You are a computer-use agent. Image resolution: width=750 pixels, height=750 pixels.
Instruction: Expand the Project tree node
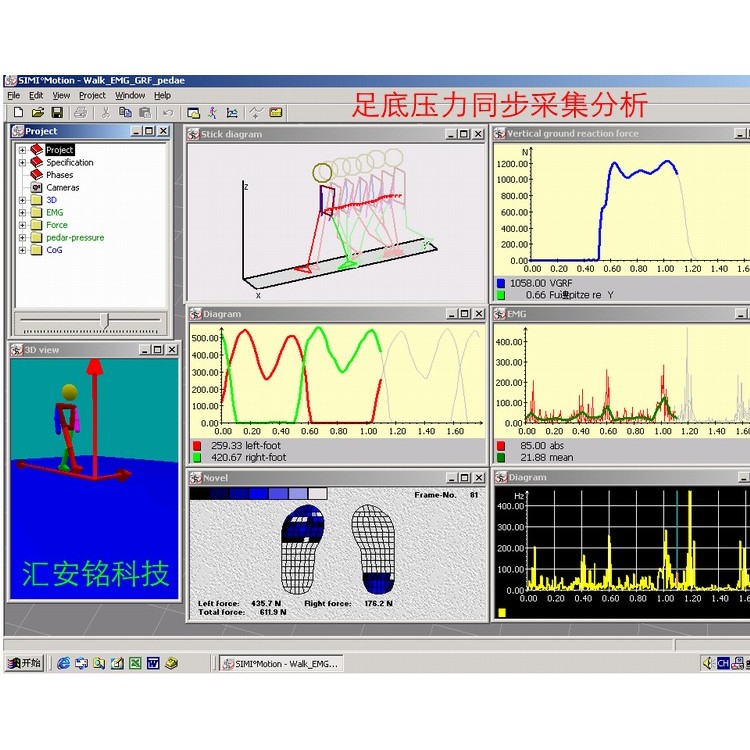[22, 150]
